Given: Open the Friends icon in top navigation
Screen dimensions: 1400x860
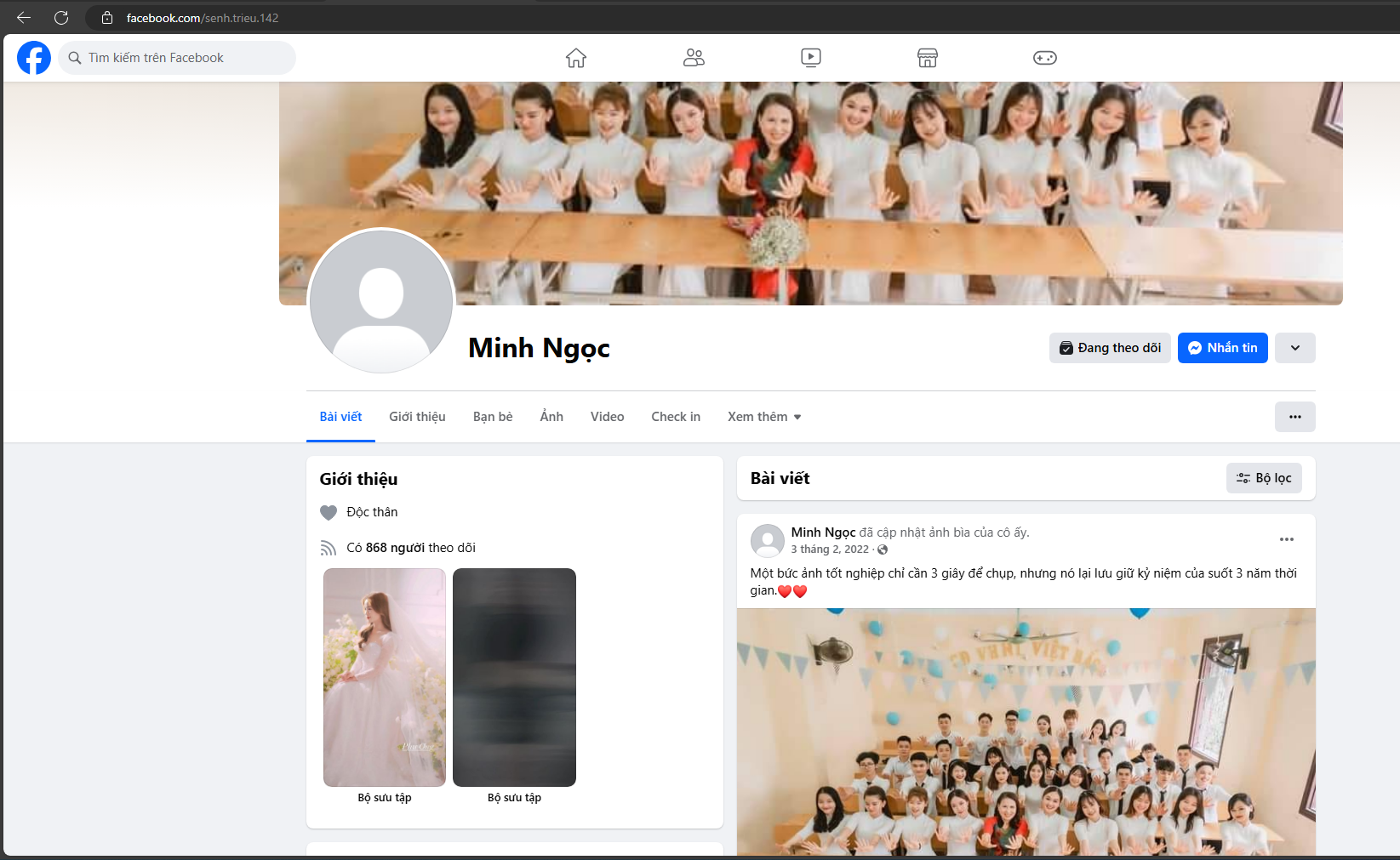Looking at the screenshot, I should point(694,58).
